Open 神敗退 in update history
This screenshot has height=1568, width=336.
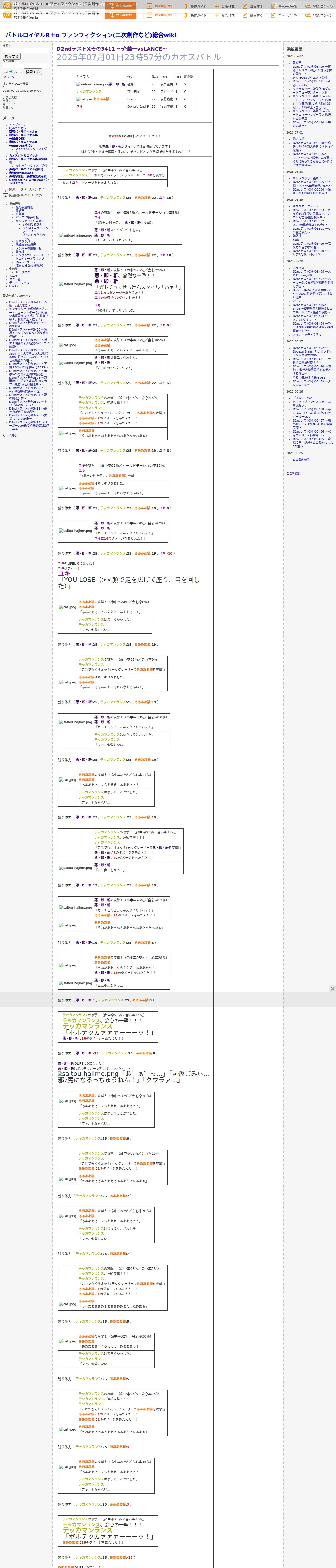pyautogui.click(x=297, y=236)
